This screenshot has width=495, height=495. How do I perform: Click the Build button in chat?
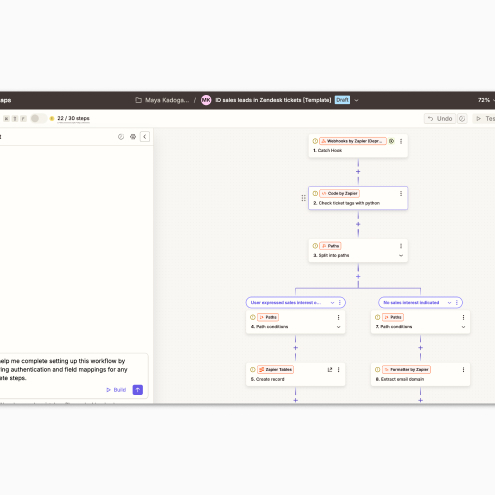[x=116, y=390]
